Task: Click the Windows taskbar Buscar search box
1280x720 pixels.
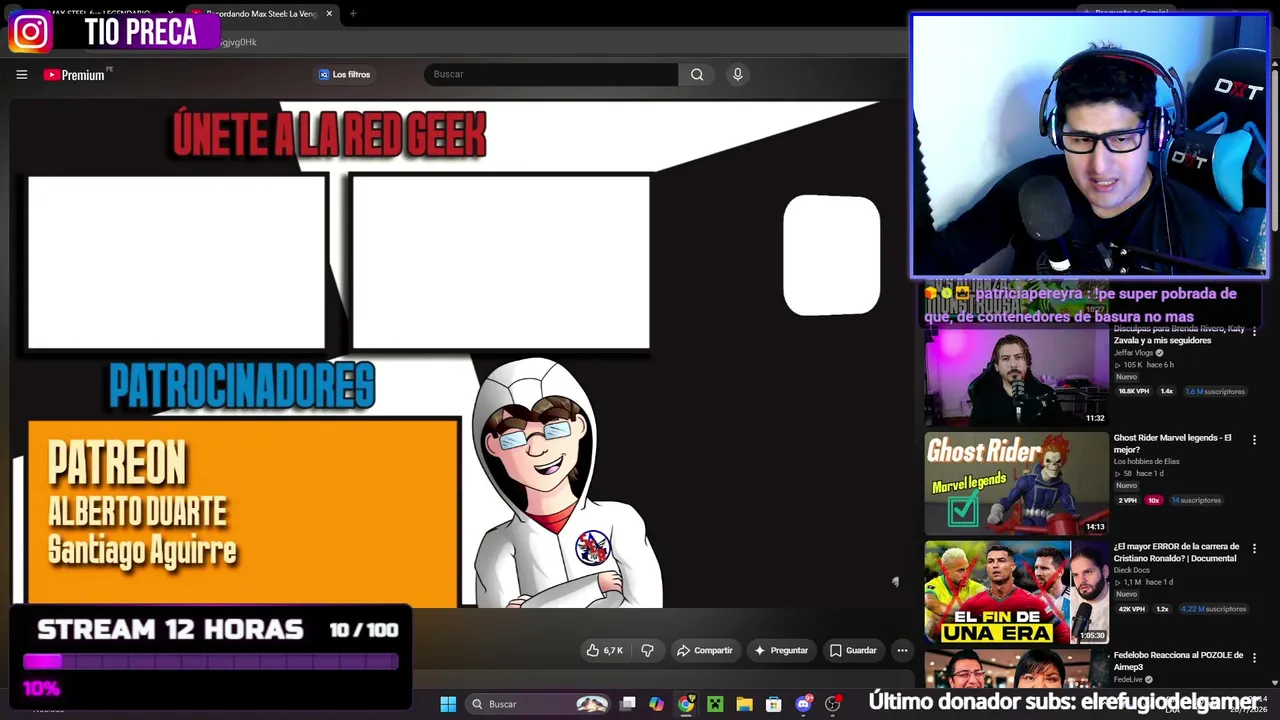Action: click(x=540, y=704)
